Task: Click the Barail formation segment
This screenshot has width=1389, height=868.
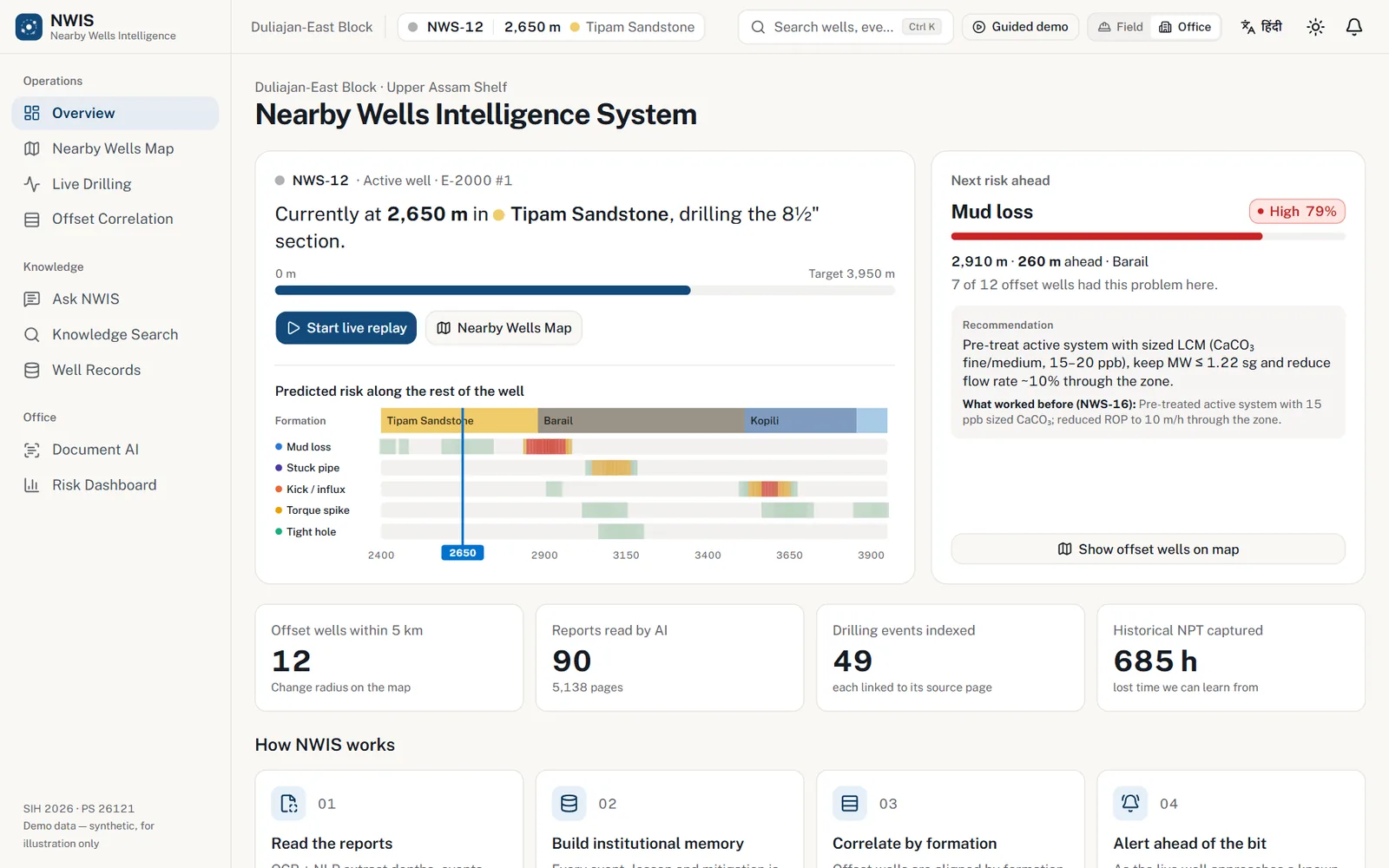Action: coord(641,421)
